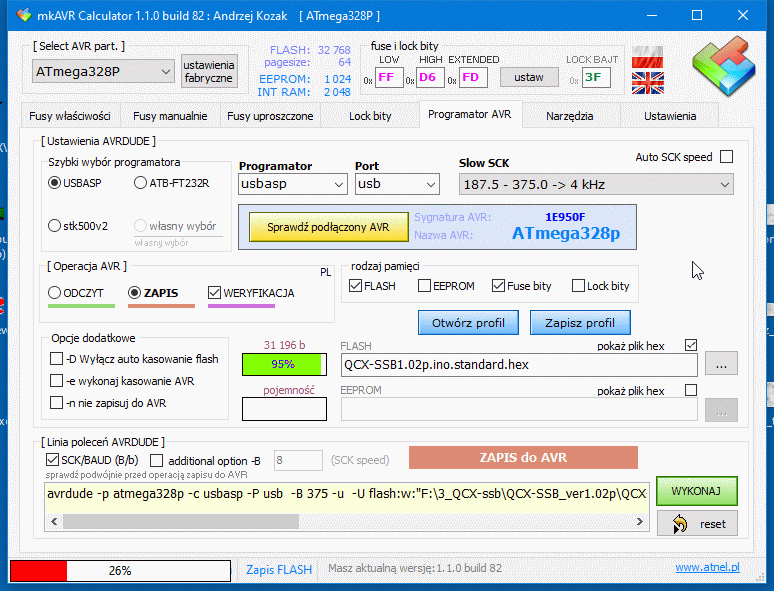Click LOW fuse value field FF
The image size is (774, 591).
pos(389,78)
